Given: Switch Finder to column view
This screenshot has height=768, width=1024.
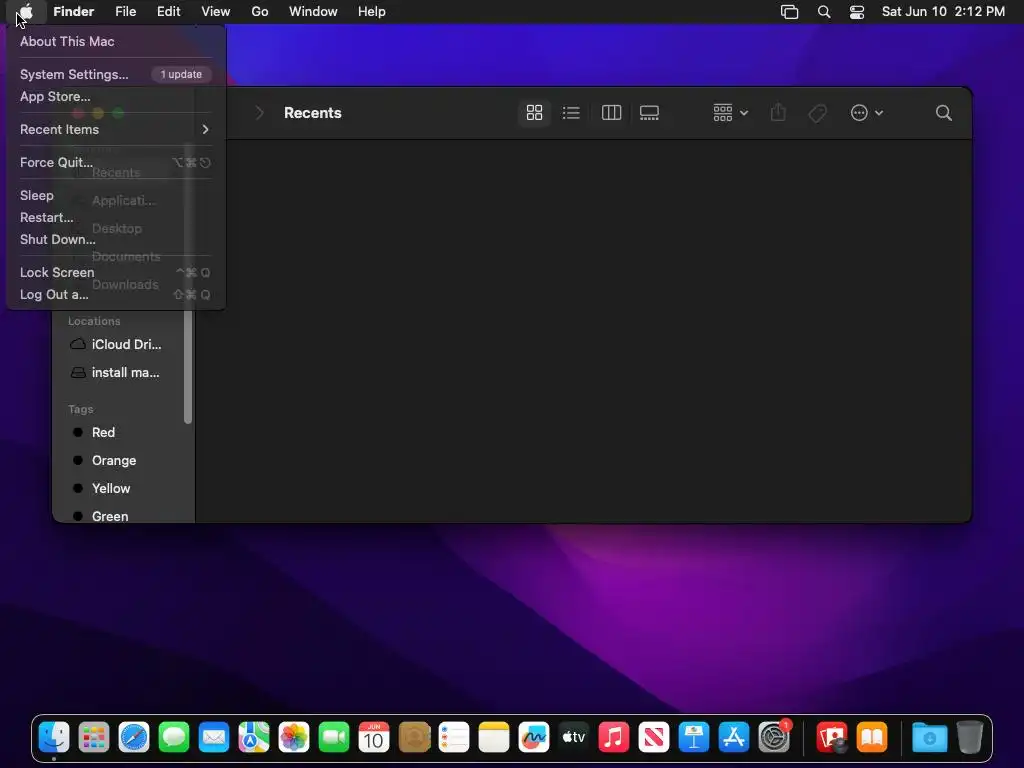Looking at the screenshot, I should coord(611,113).
